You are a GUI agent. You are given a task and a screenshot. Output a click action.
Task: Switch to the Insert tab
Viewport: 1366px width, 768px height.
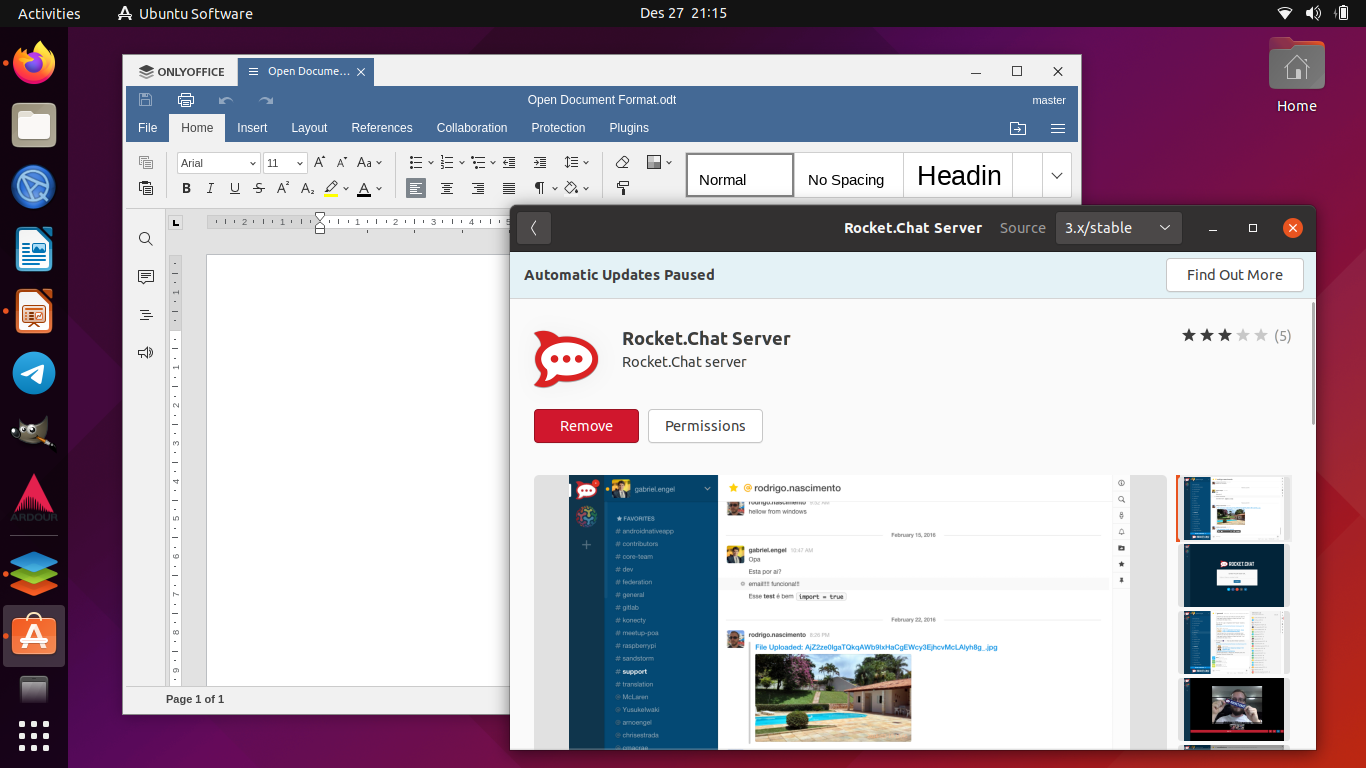coord(252,128)
